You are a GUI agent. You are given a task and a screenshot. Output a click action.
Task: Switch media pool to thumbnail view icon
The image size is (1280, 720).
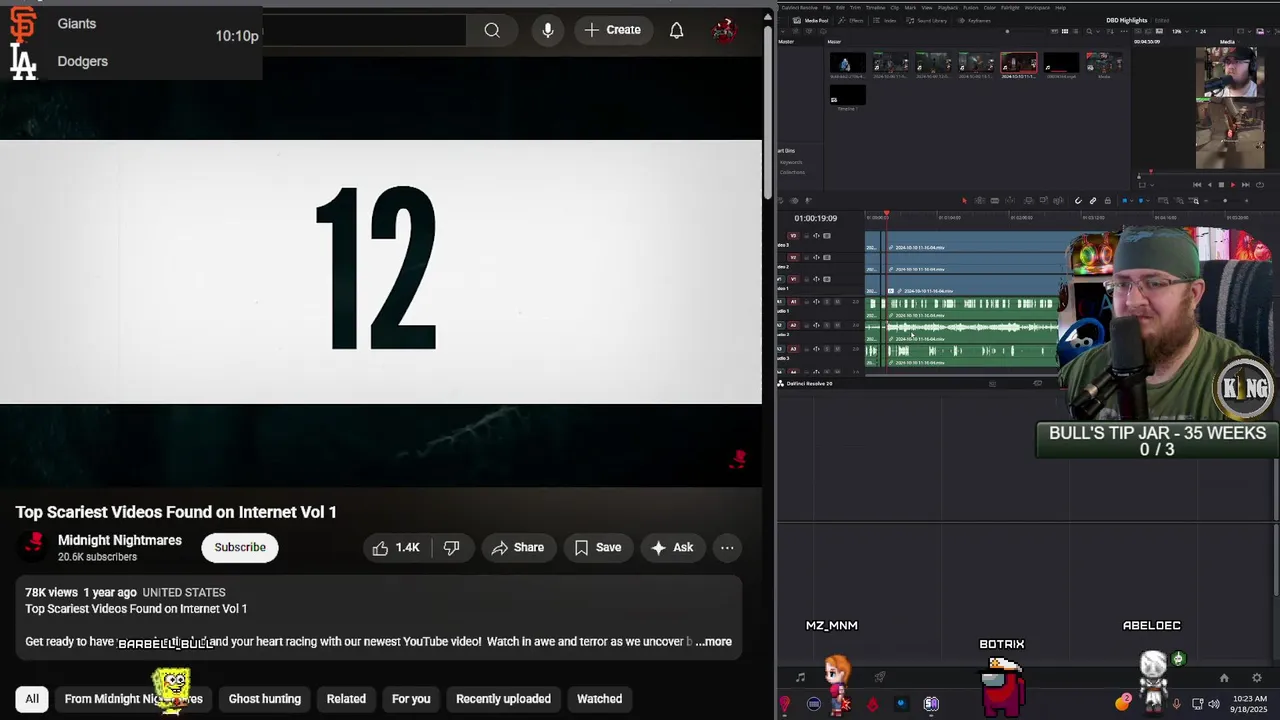point(1065,31)
